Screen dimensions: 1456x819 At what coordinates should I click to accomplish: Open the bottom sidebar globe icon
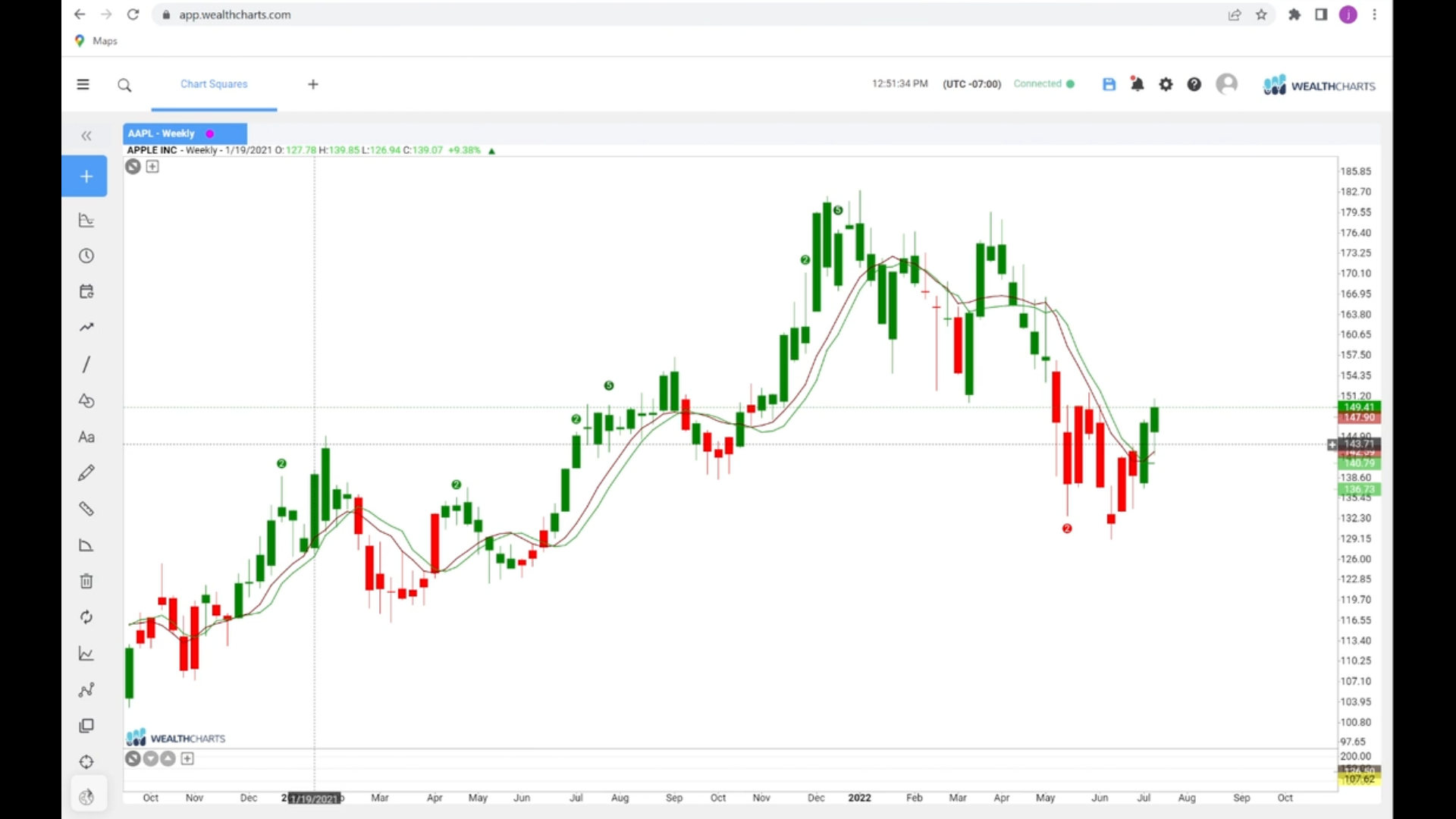click(x=86, y=797)
